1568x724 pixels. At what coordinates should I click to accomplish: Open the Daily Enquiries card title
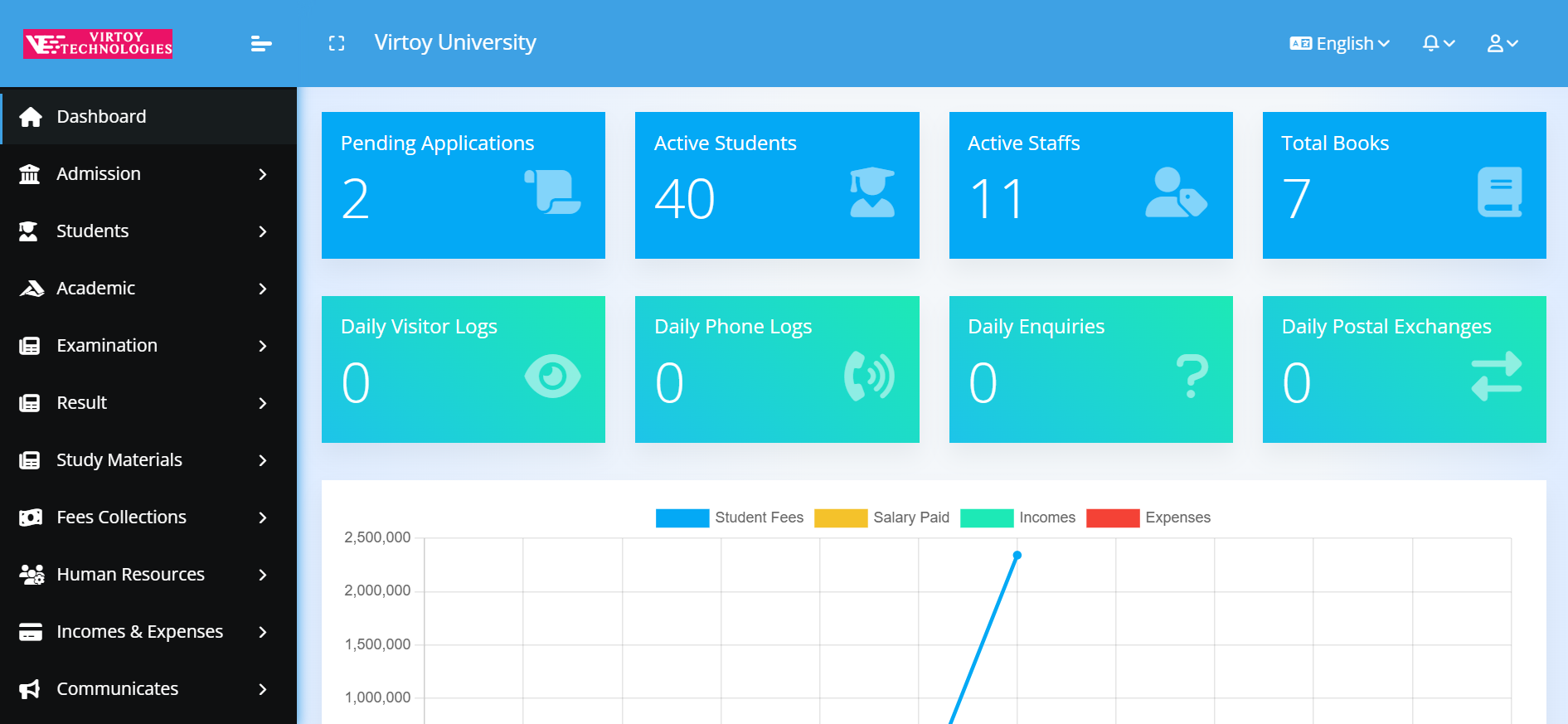pyautogui.click(x=1036, y=327)
